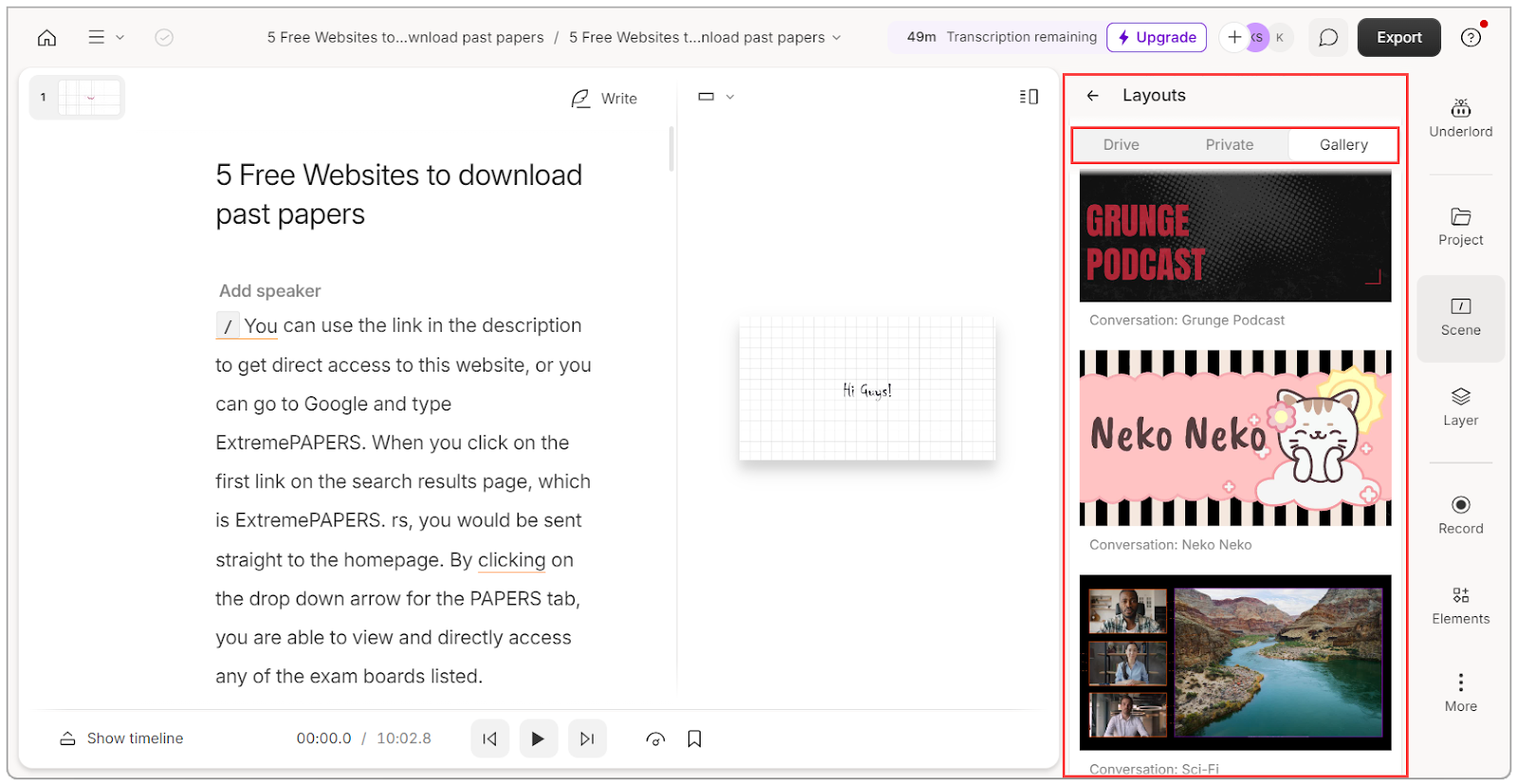Open the Layer sidebar panel

pyautogui.click(x=1460, y=408)
